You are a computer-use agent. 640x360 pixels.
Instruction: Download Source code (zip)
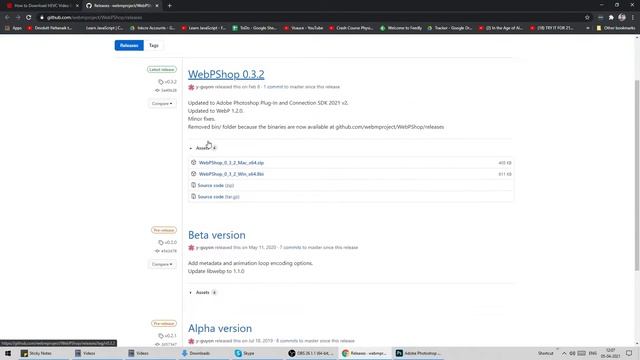[216, 185]
